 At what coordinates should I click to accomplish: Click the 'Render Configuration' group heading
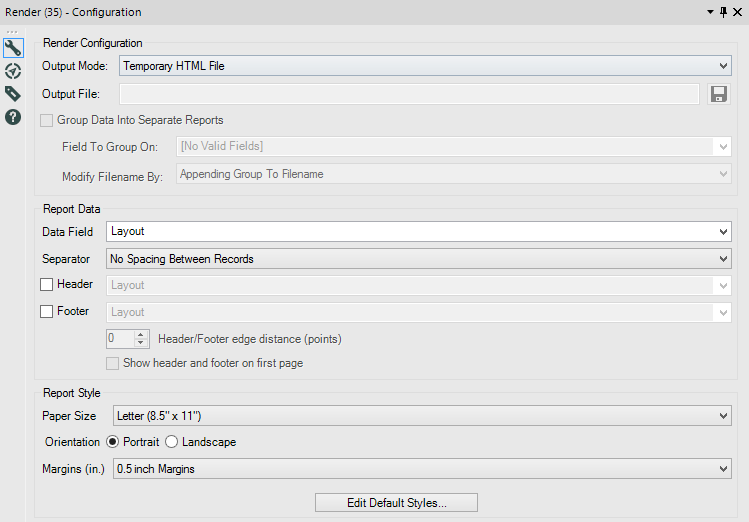(93, 43)
